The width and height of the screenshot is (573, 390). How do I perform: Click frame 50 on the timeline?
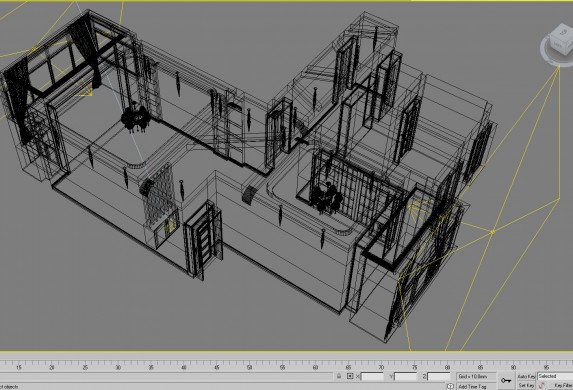(249, 367)
